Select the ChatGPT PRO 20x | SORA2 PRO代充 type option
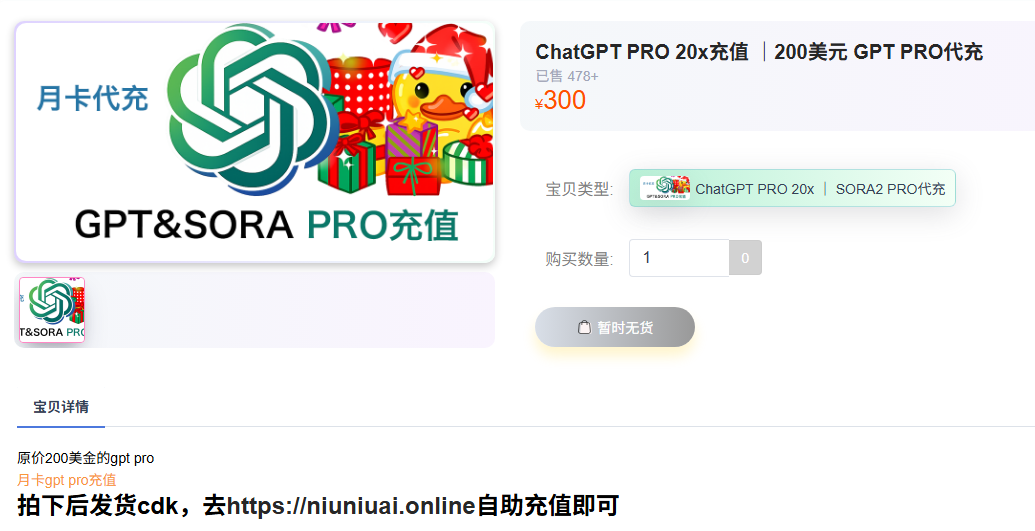1035x531 pixels. 792,188
